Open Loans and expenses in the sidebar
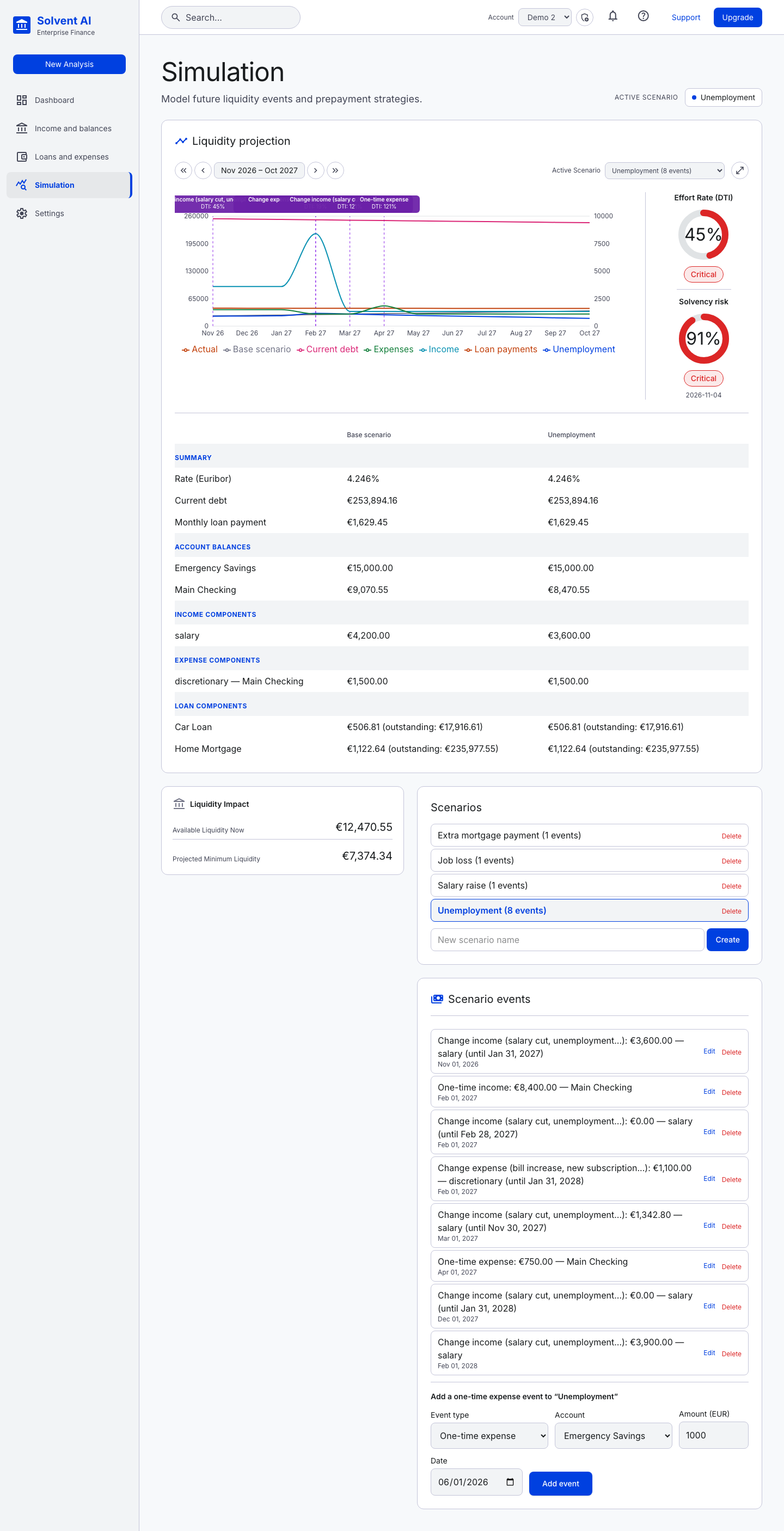Image resolution: width=784 pixels, height=1531 pixels. click(70, 157)
